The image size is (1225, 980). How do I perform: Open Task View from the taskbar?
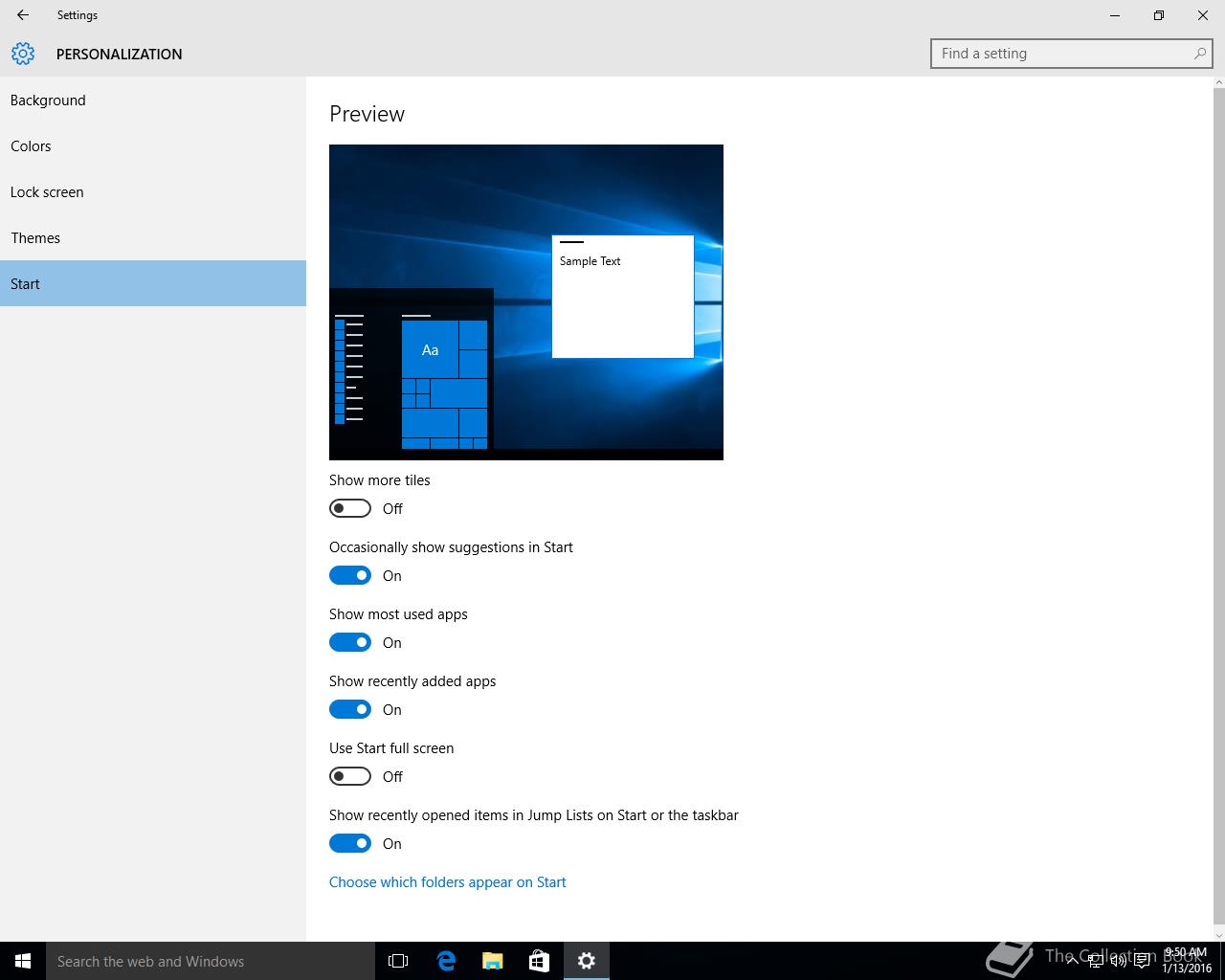coord(398,961)
